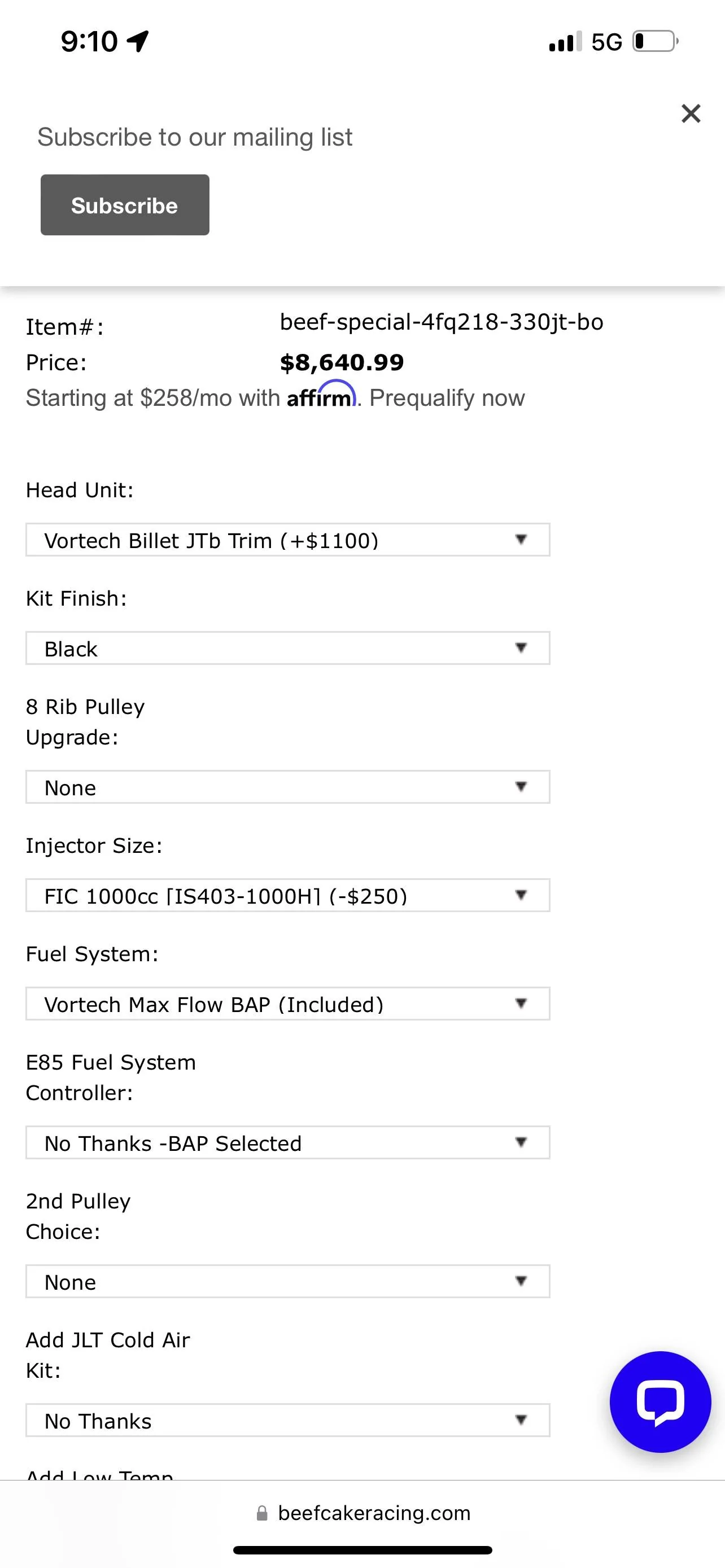Tap the cellular signal bars icon
The height and width of the screenshot is (1568, 725).
566,42
